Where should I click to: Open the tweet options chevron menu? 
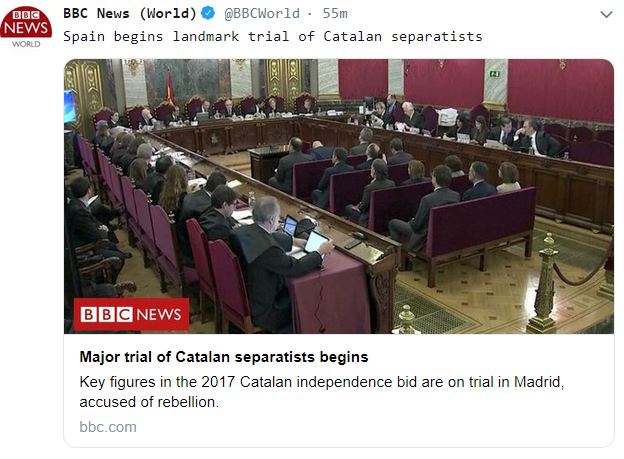[605, 14]
